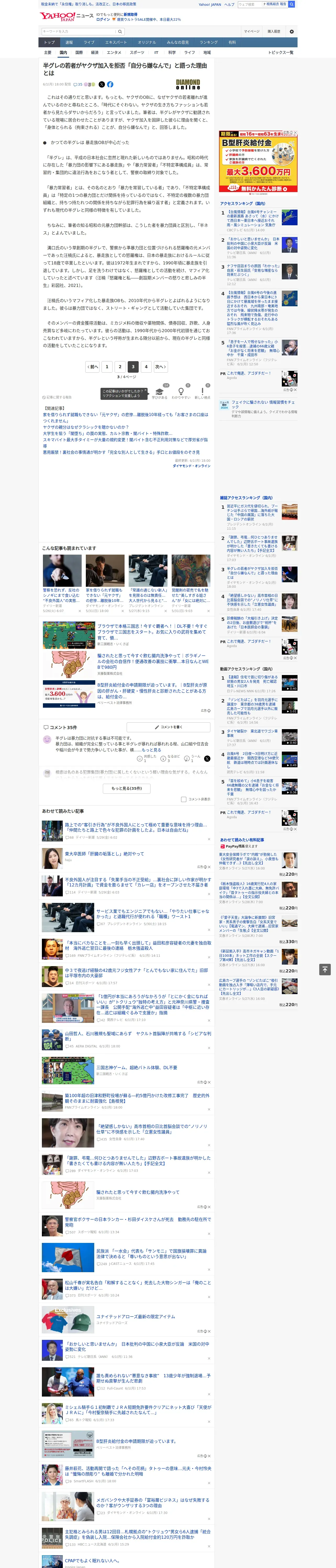Screen dimensions: 336x1568
Task: Share the article on X
Action: (102, 85)
